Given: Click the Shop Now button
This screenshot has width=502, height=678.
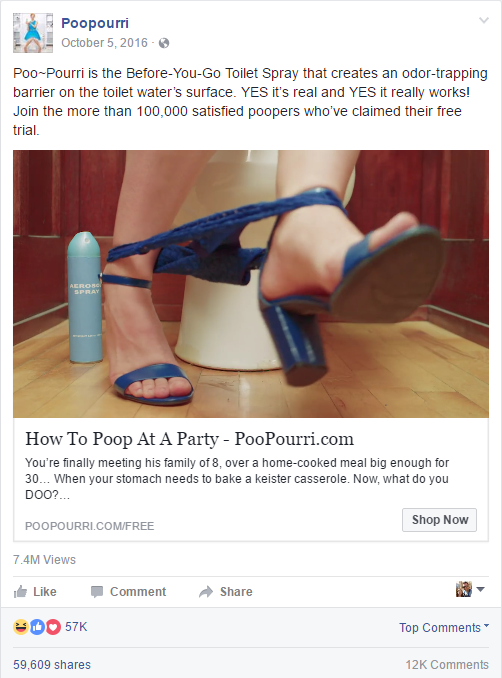Looking at the screenshot, I should 439,520.
